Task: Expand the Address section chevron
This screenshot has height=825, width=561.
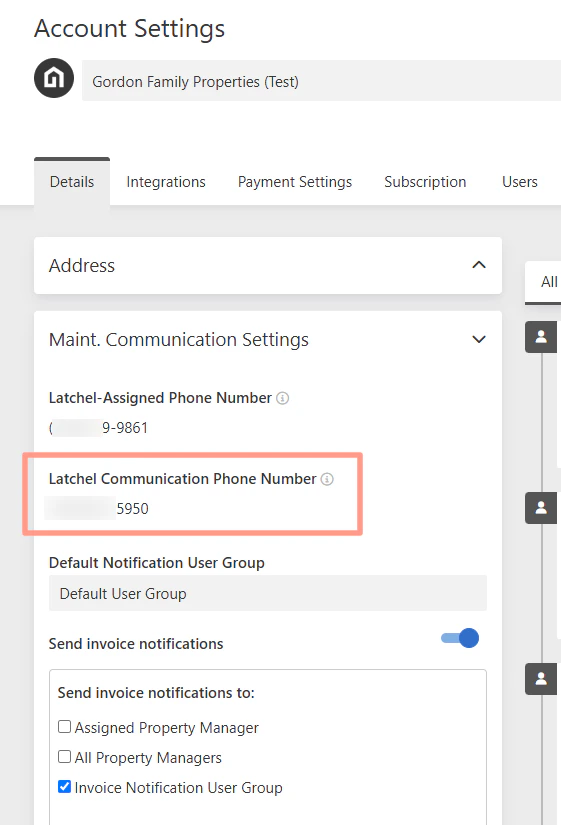Action: [479, 265]
